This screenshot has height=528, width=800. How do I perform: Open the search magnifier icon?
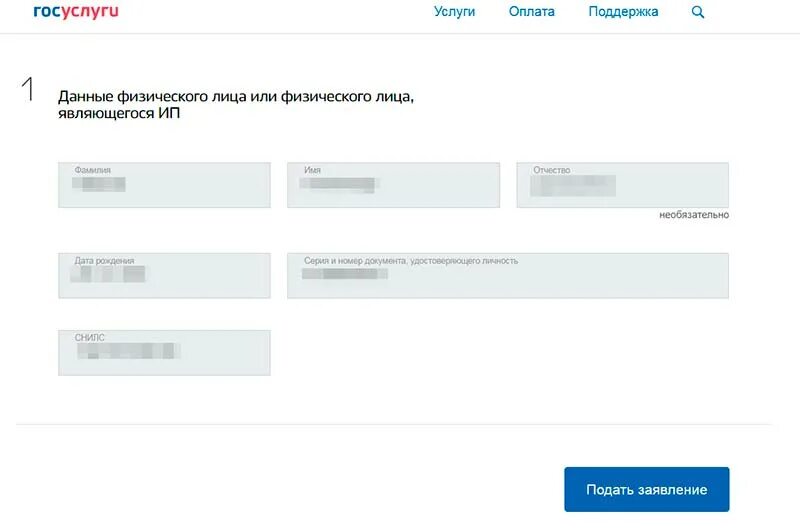click(697, 12)
